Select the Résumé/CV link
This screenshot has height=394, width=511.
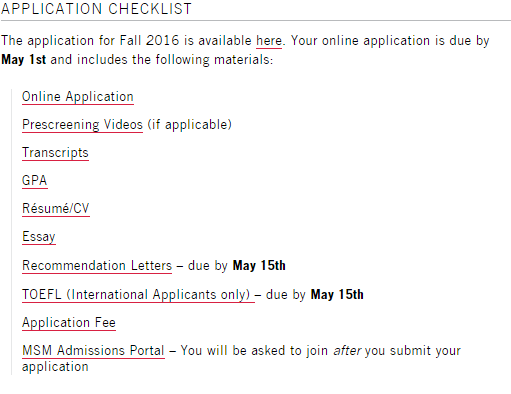pos(56,209)
